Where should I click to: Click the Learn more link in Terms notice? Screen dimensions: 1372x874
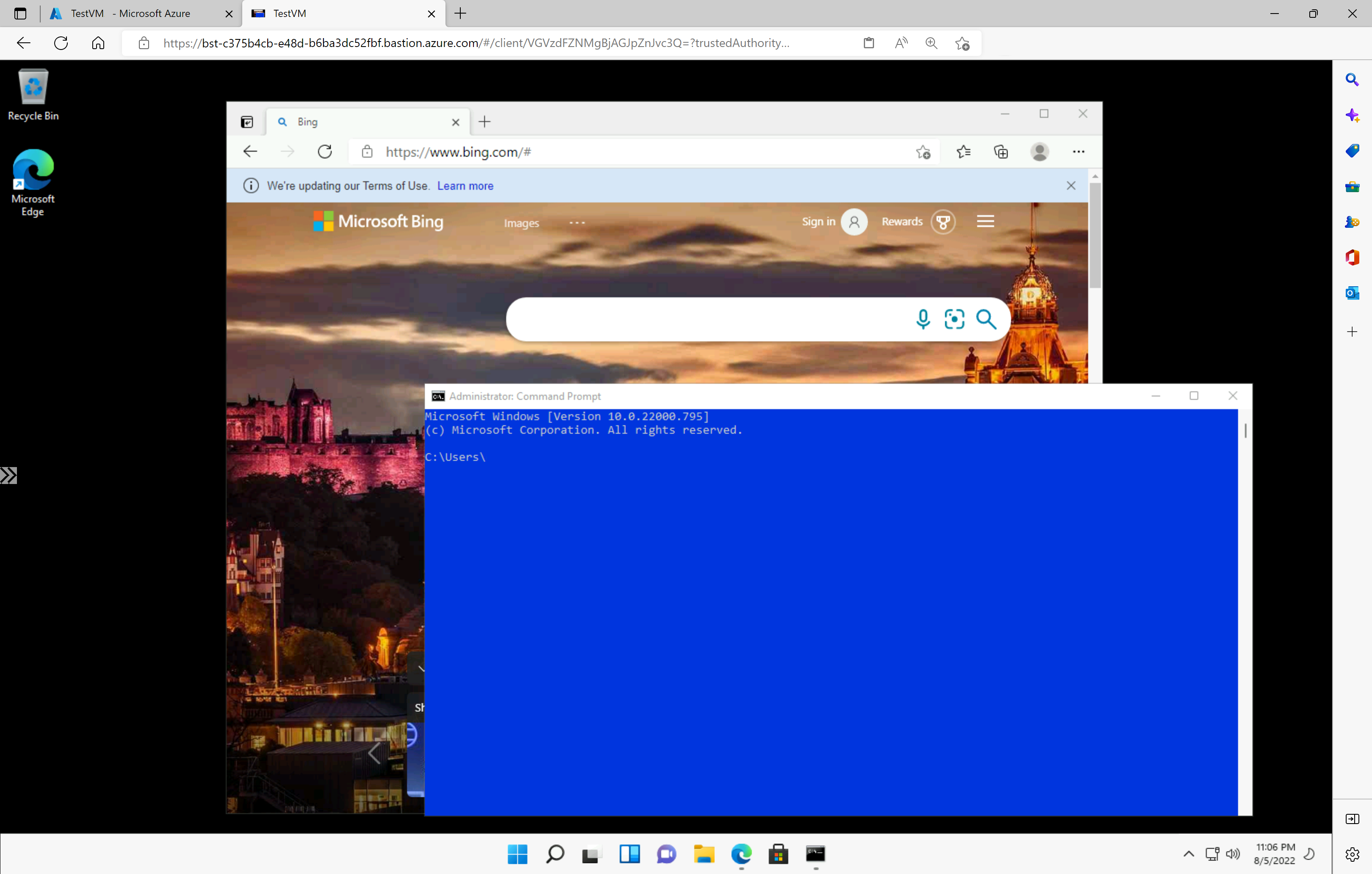465,186
